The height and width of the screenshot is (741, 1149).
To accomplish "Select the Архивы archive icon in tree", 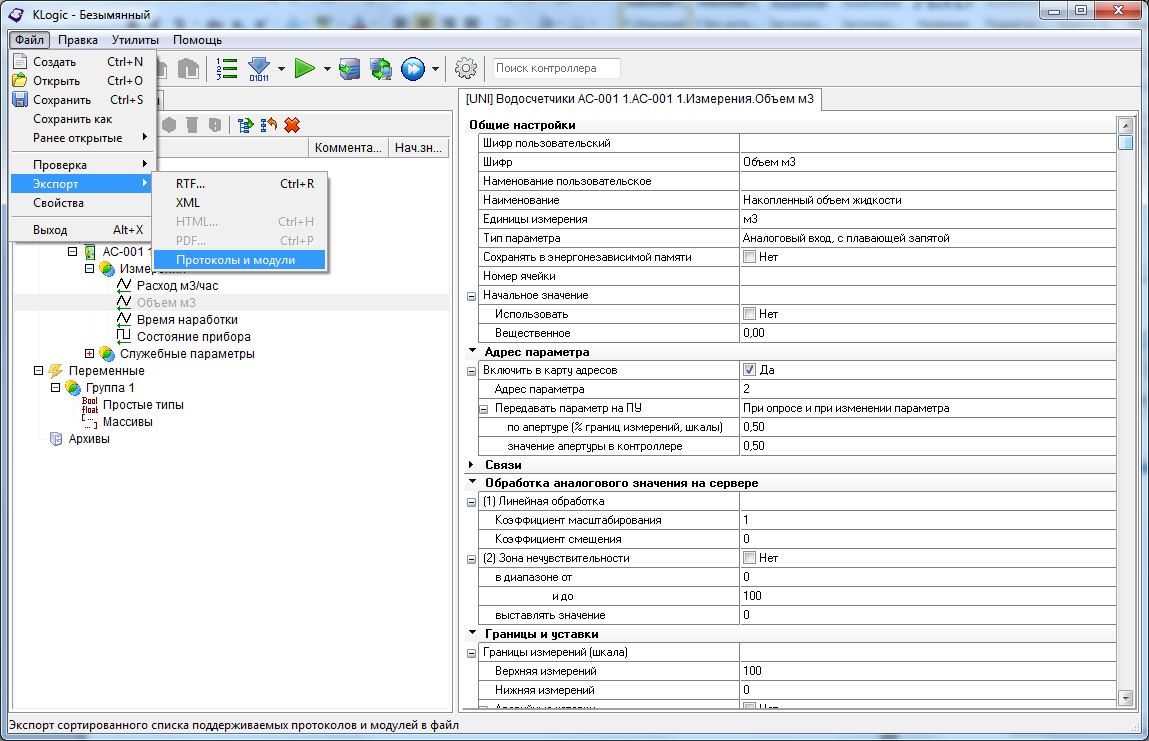I will (56, 439).
